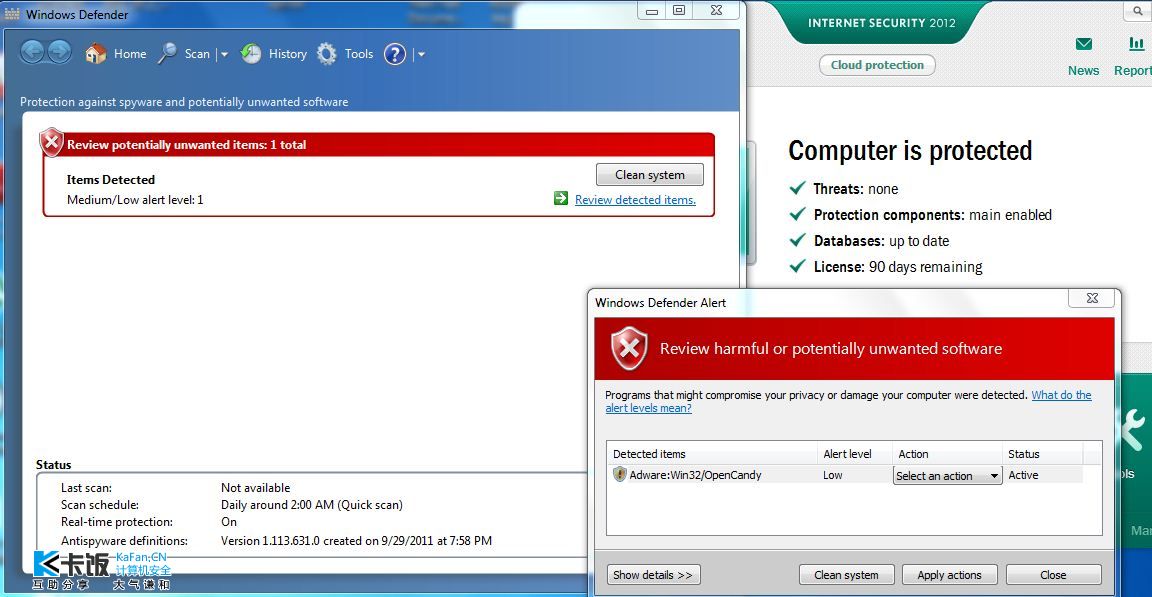Click the Kaspersky search magnifier icon
1152x597 pixels.
[1138, 11]
